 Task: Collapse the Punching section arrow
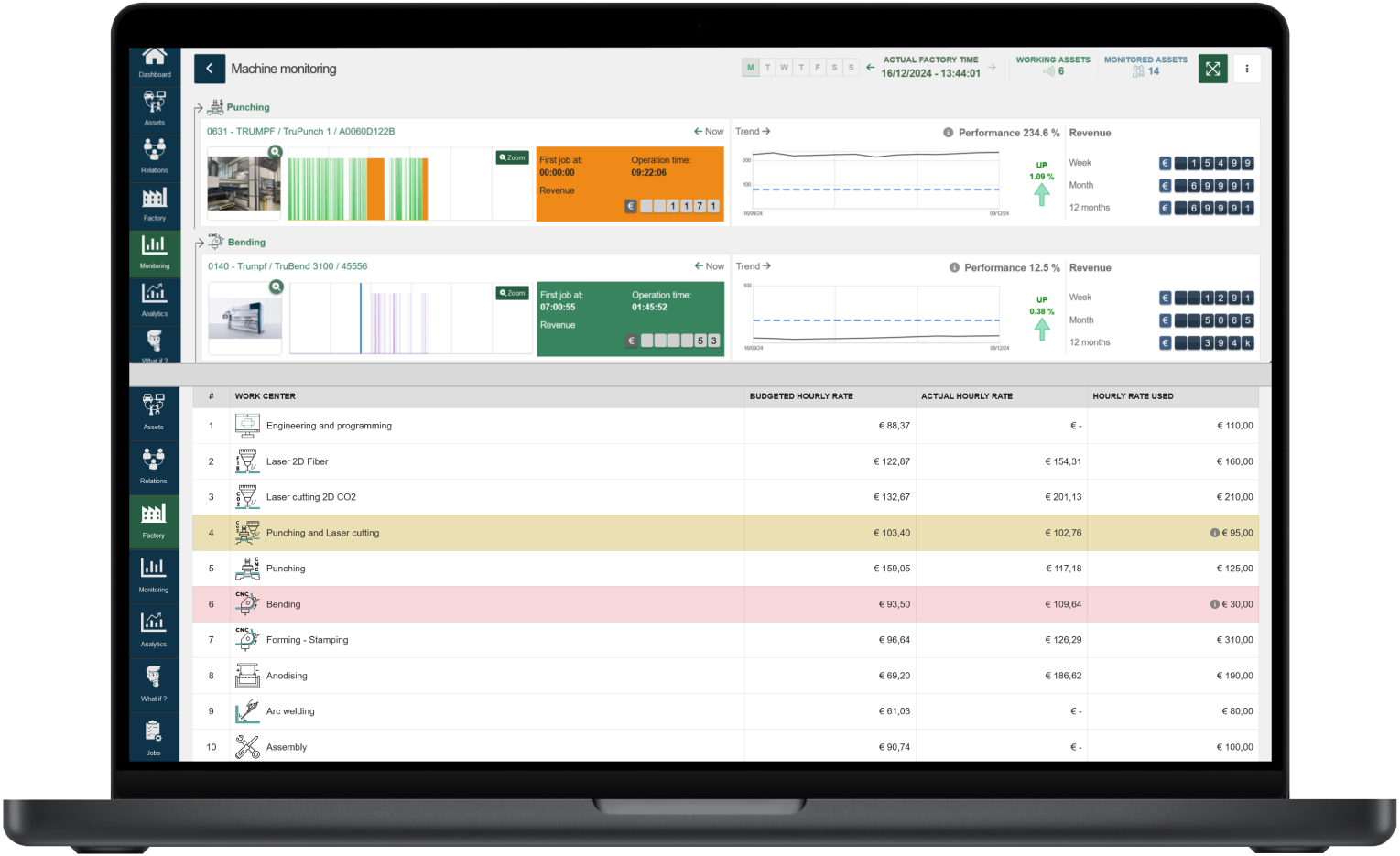point(199,108)
